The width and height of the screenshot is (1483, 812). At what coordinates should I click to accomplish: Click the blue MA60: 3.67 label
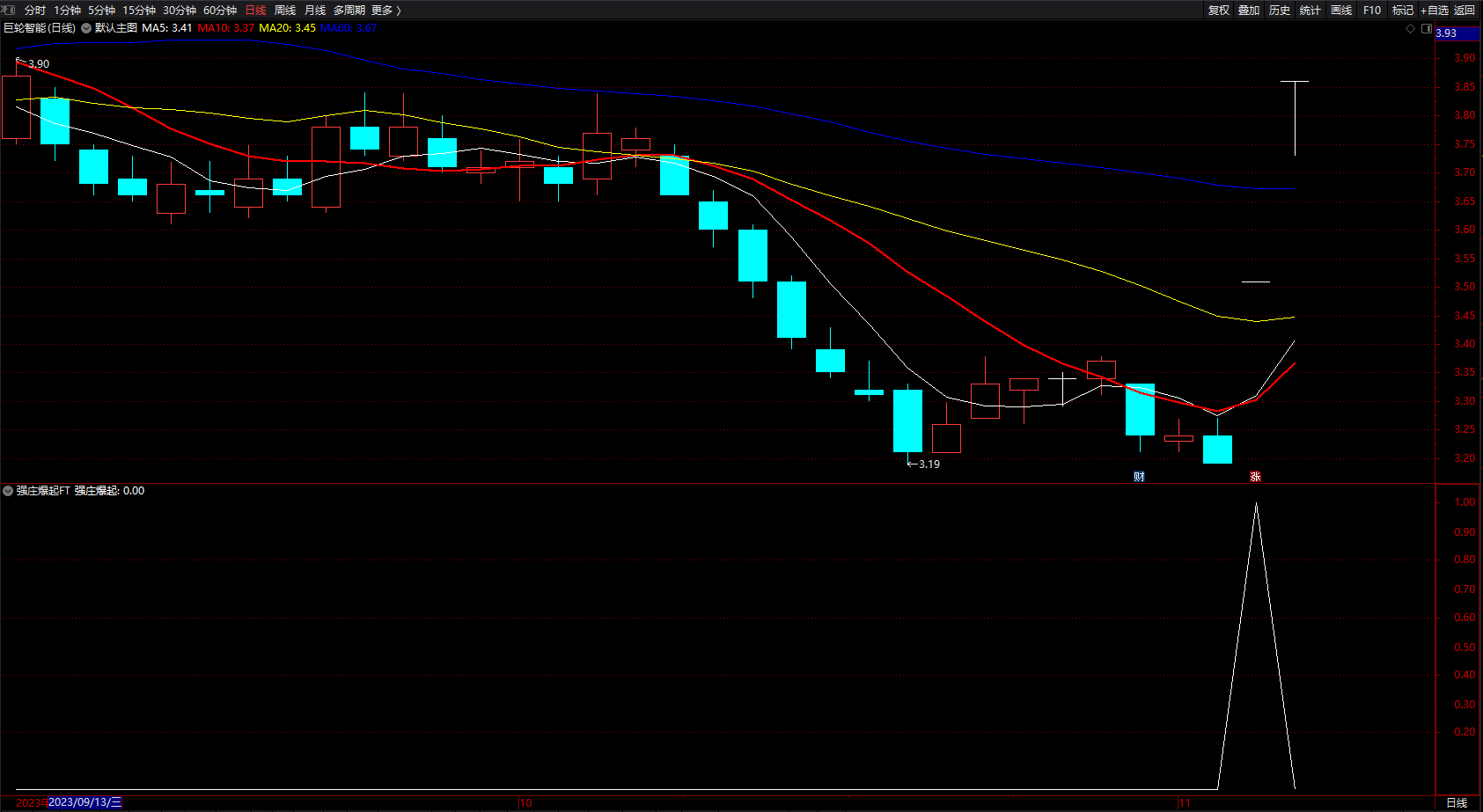[349, 28]
